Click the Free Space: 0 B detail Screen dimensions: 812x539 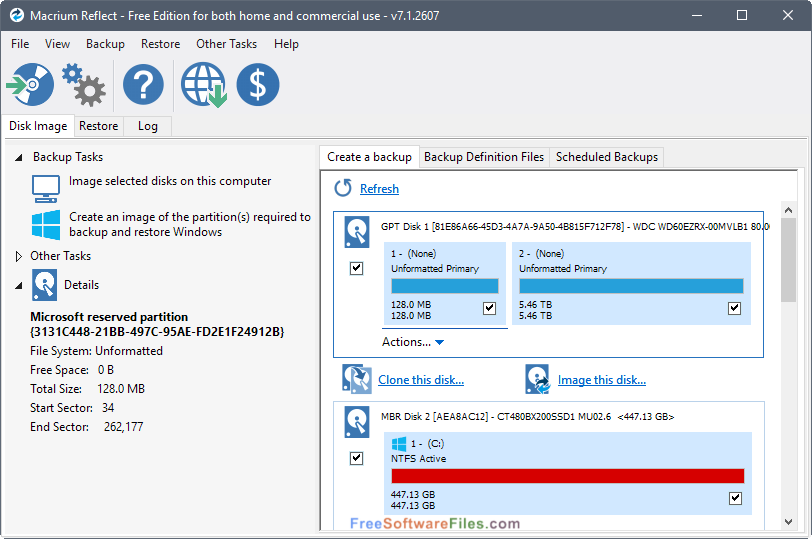tap(72, 370)
